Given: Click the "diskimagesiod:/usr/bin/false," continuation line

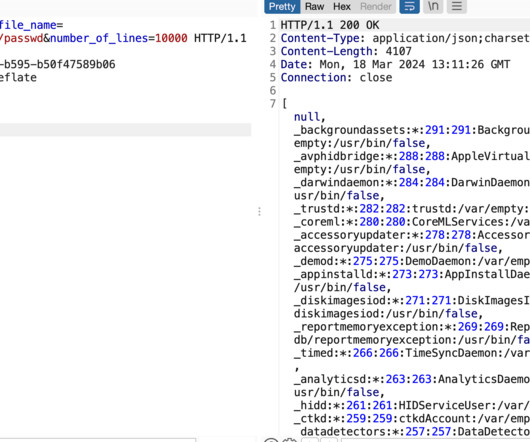Looking at the screenshot, I should [388, 314].
